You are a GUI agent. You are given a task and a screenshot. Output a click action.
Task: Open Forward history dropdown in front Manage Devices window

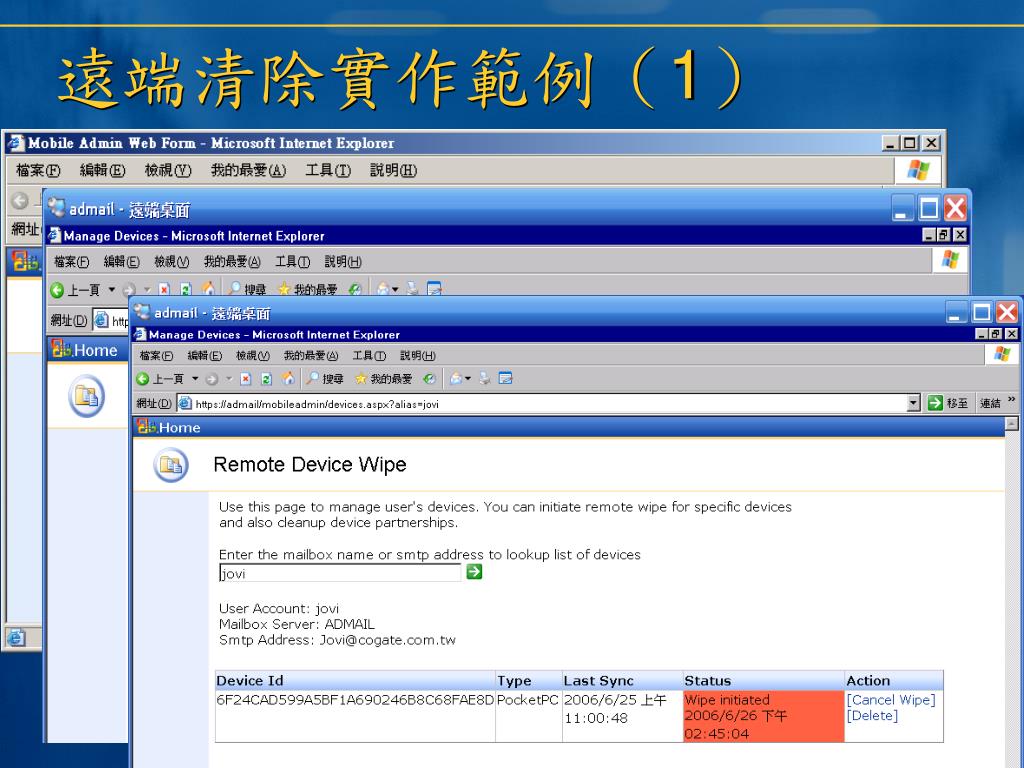point(229,379)
